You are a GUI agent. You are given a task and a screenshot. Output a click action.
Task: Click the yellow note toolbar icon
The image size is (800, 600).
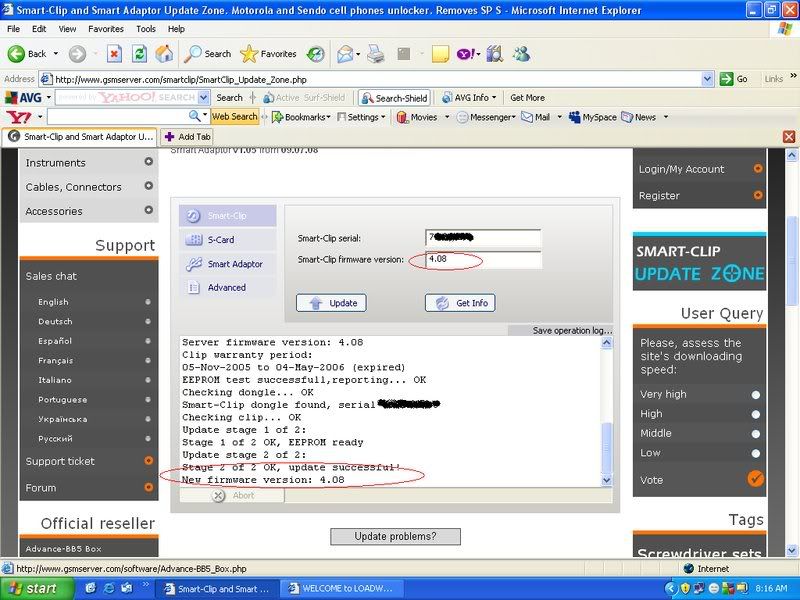[x=440, y=54]
